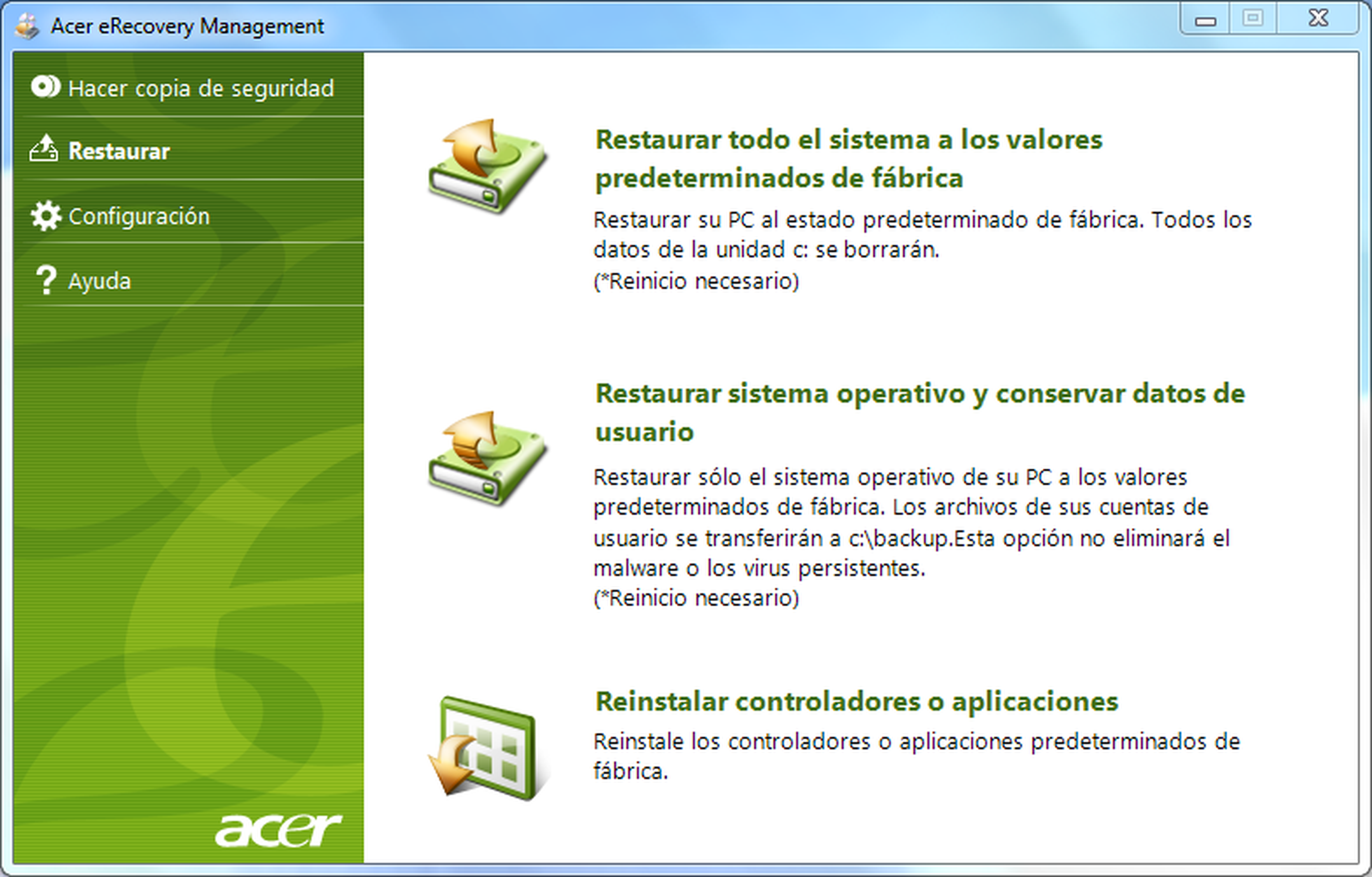Open Hacer copia de seguridad section
1372x877 pixels.
click(200, 88)
